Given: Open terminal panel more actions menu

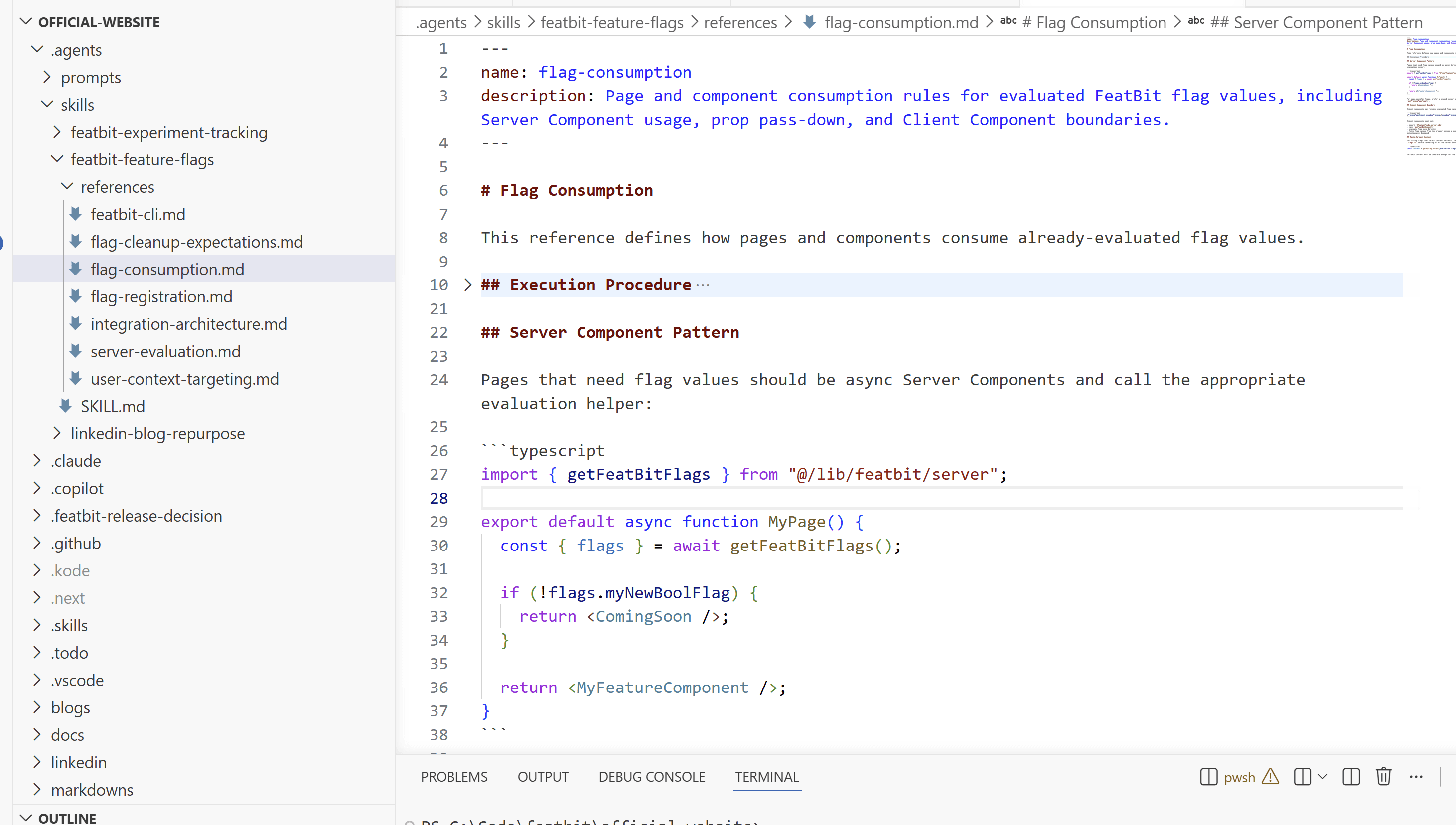Looking at the screenshot, I should pos(1416,777).
